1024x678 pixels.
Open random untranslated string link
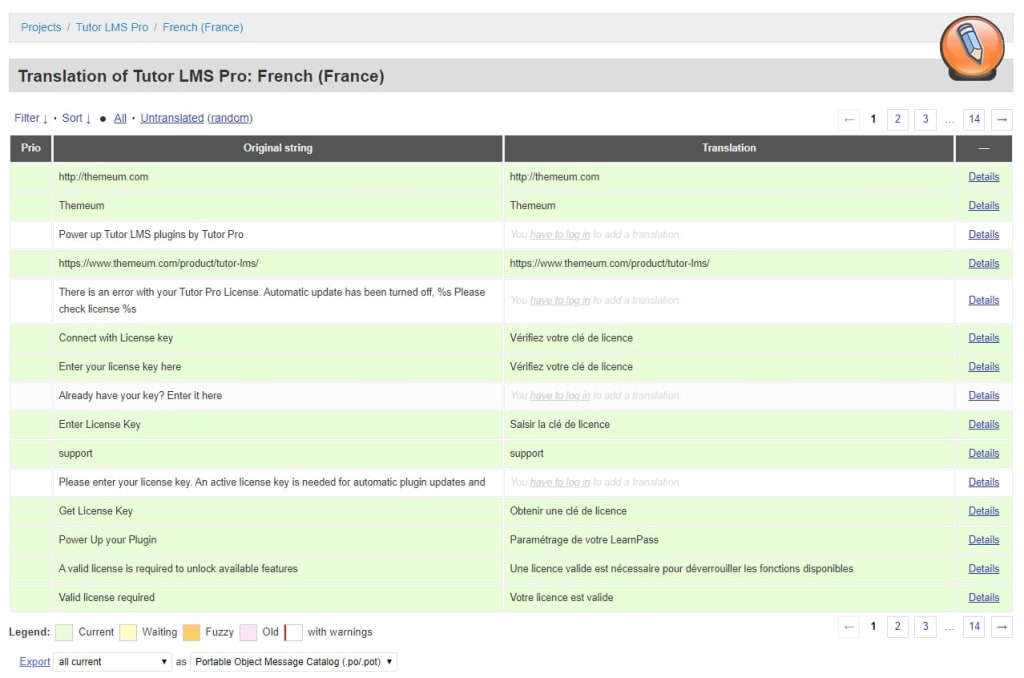pos(230,118)
